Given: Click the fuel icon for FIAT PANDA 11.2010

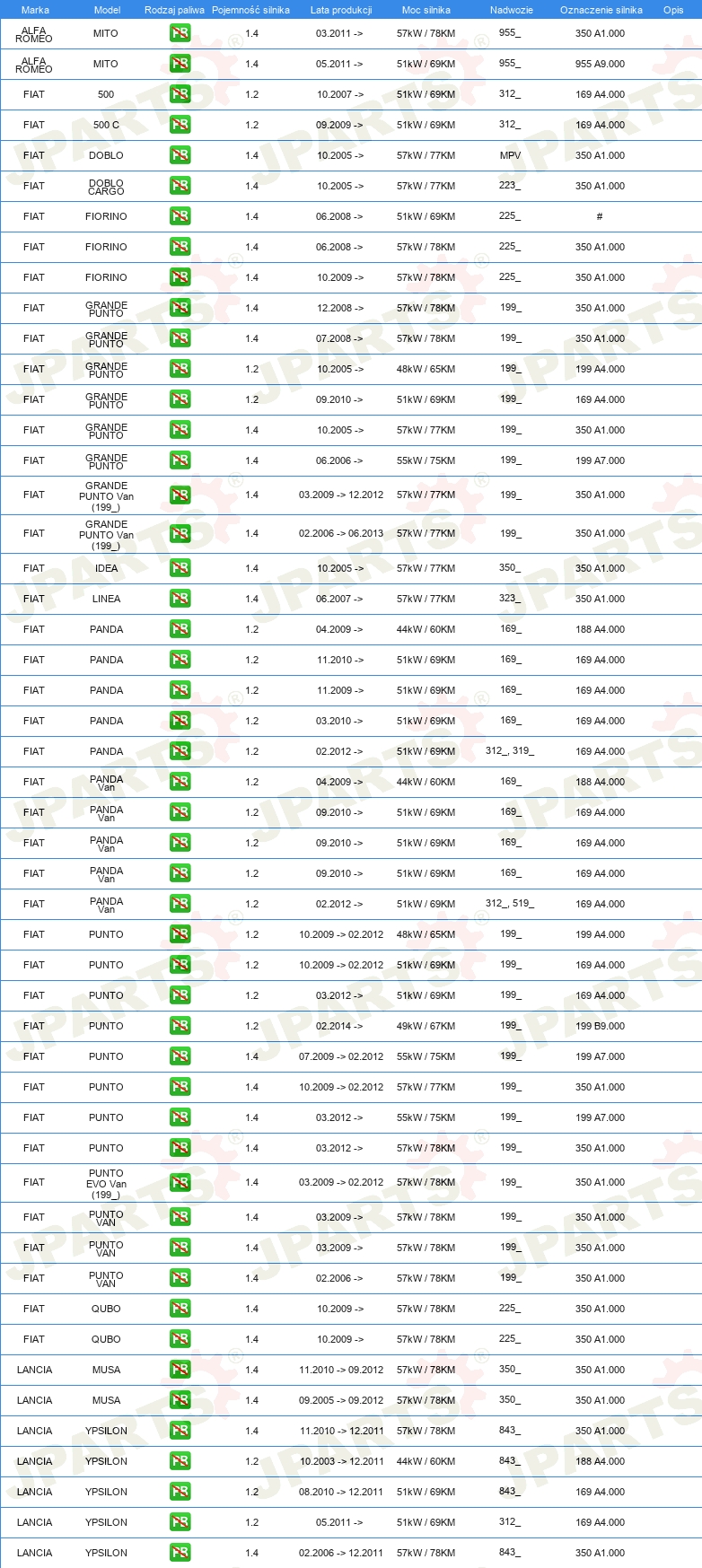Looking at the screenshot, I should tap(180, 660).
